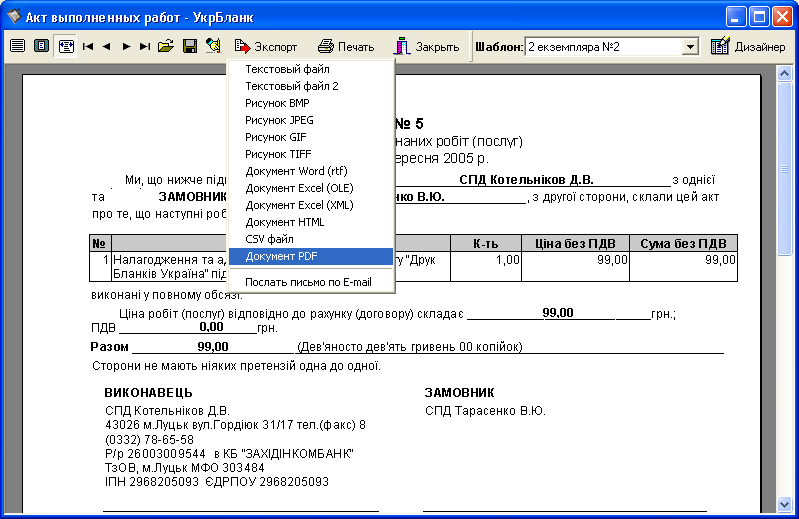This screenshot has width=799, height=519.
Task: Select the whole page view icon
Action: (41, 46)
